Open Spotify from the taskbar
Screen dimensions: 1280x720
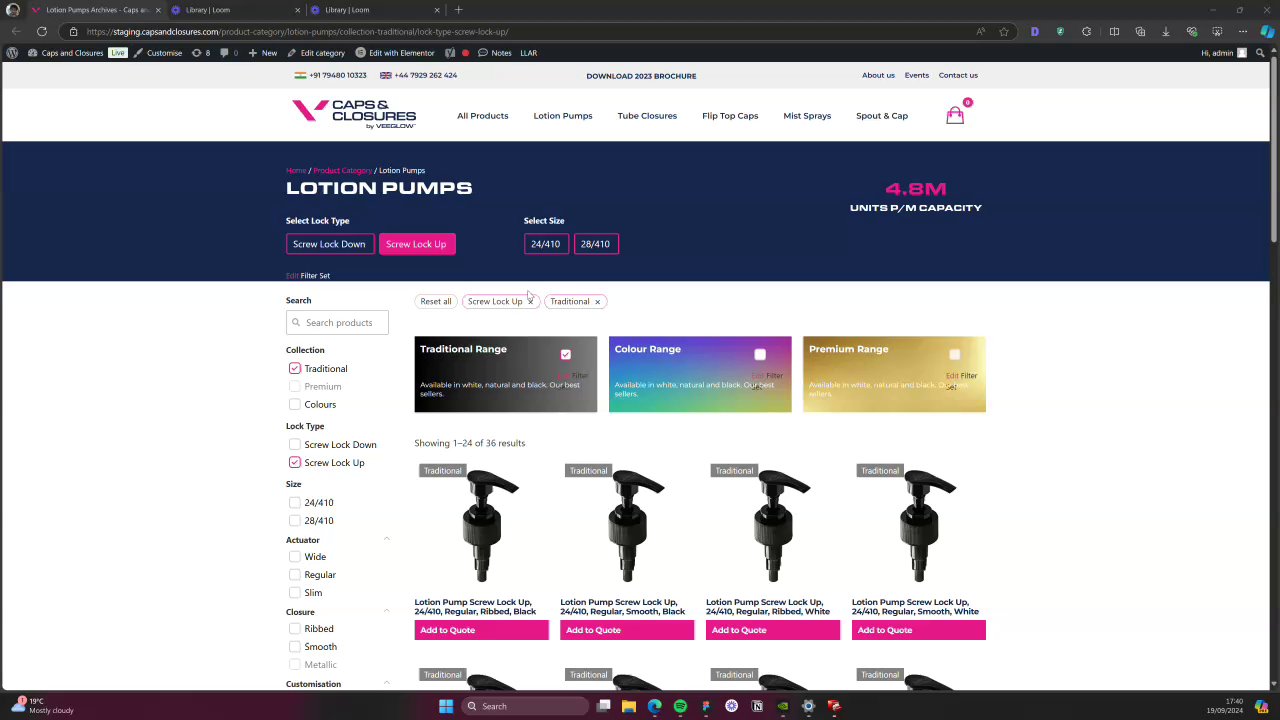[680, 706]
